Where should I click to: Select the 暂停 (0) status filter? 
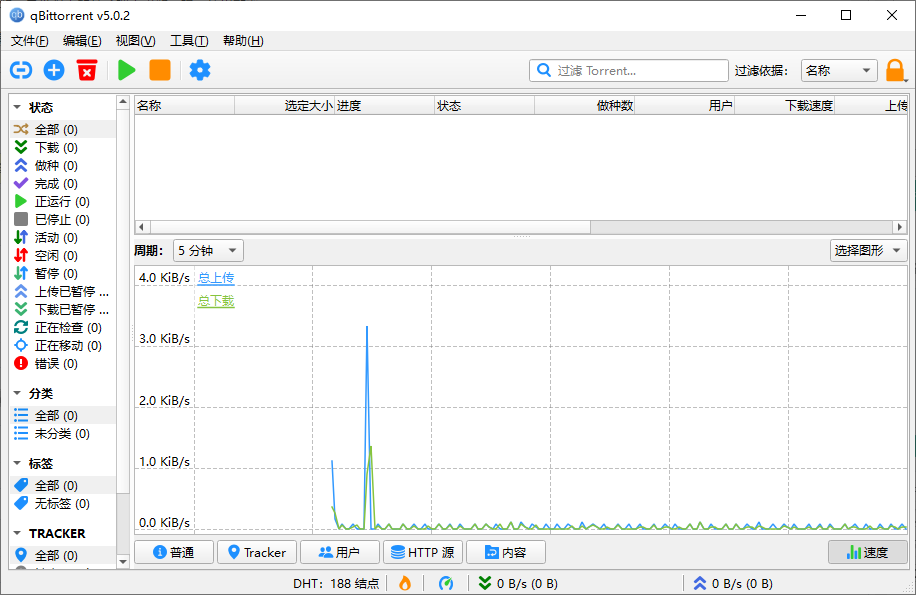pyautogui.click(x=63, y=273)
